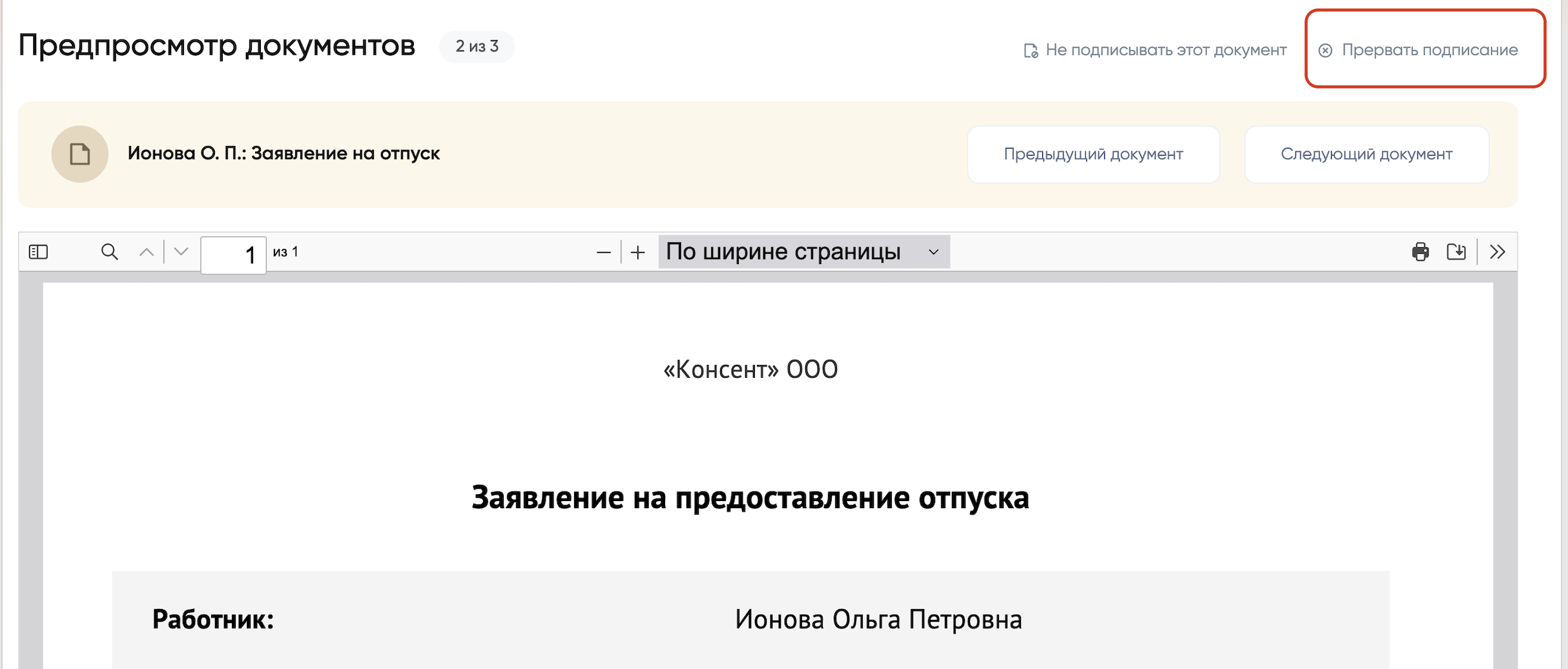Click 'Не подписывать этот документ' link
The height and width of the screenshot is (669, 1568).
coord(1166,50)
